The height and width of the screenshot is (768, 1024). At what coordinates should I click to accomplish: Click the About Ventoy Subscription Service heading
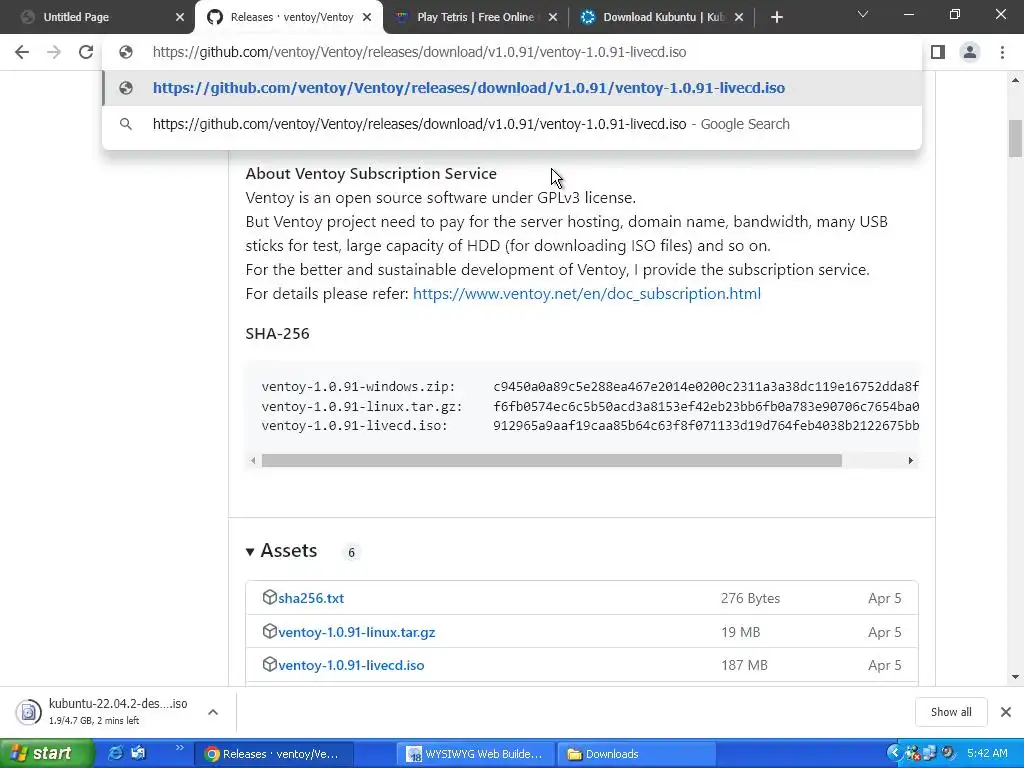(371, 174)
